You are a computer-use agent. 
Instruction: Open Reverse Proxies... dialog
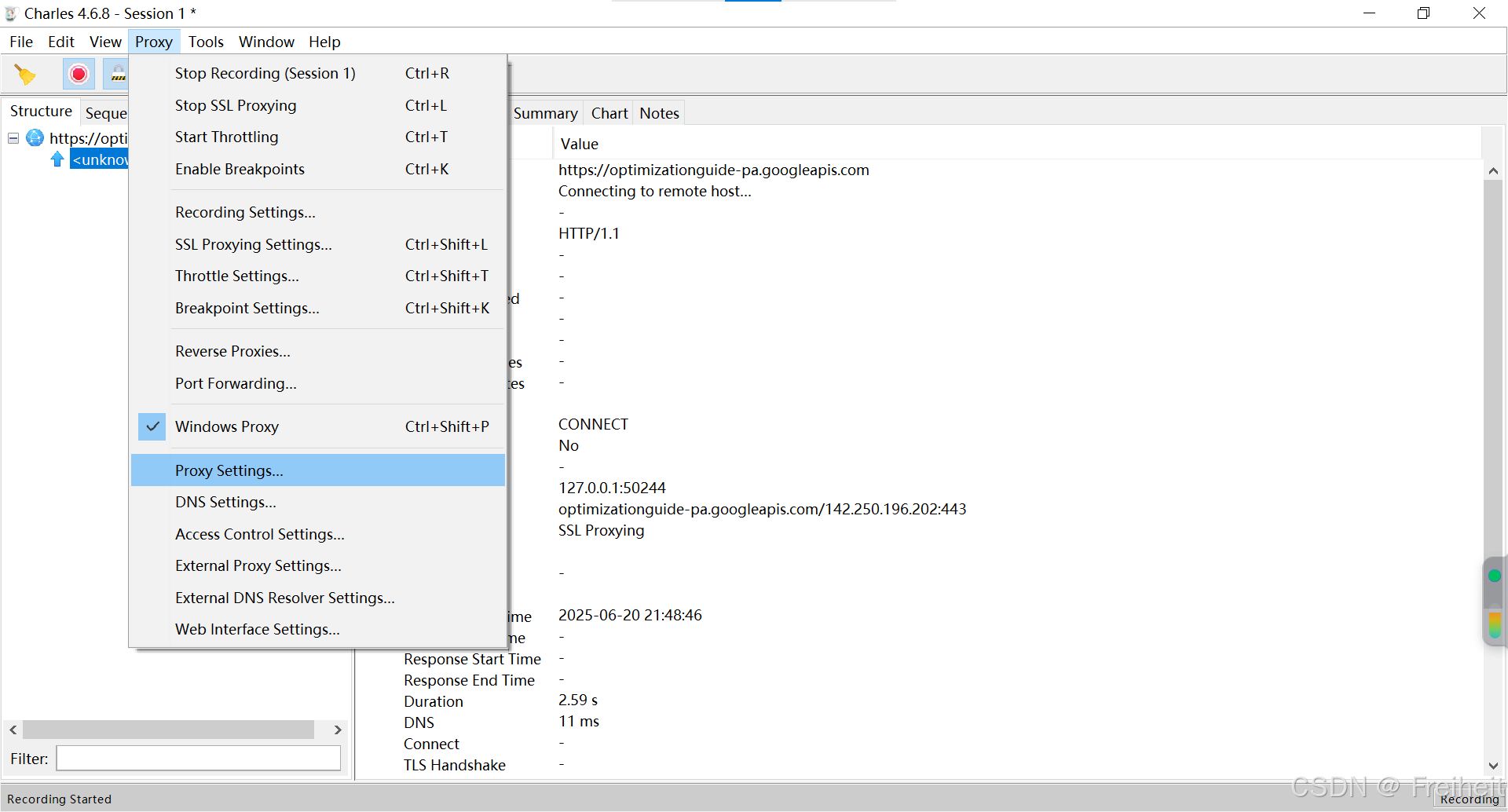click(x=317, y=351)
